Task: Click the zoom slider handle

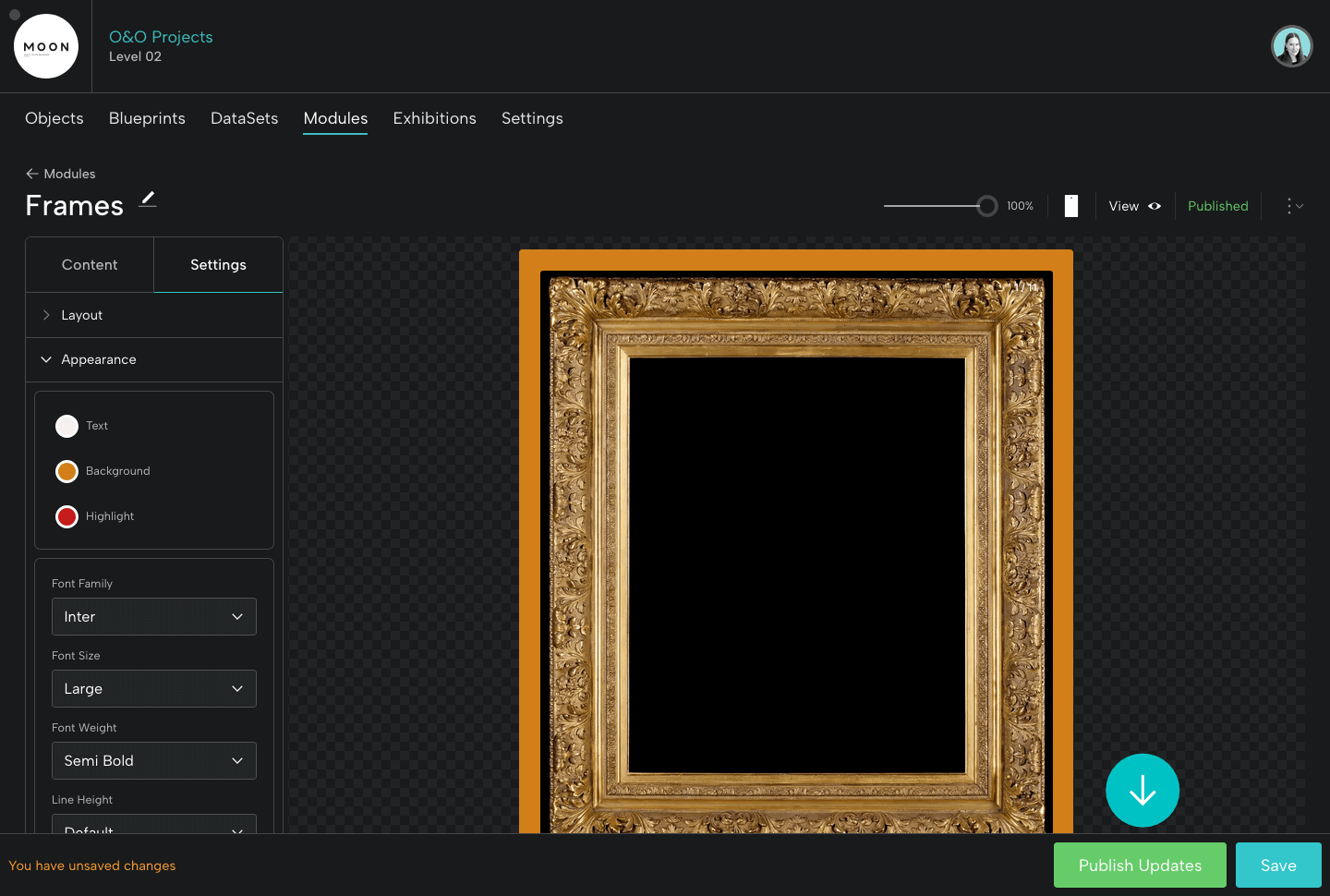Action: pyautogui.click(x=987, y=206)
